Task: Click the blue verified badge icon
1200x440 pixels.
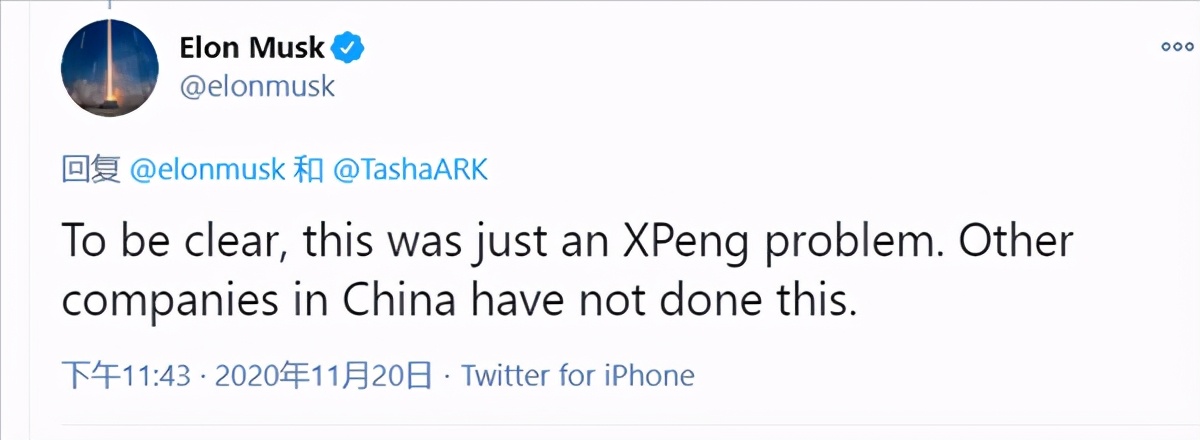Action: [x=348, y=47]
